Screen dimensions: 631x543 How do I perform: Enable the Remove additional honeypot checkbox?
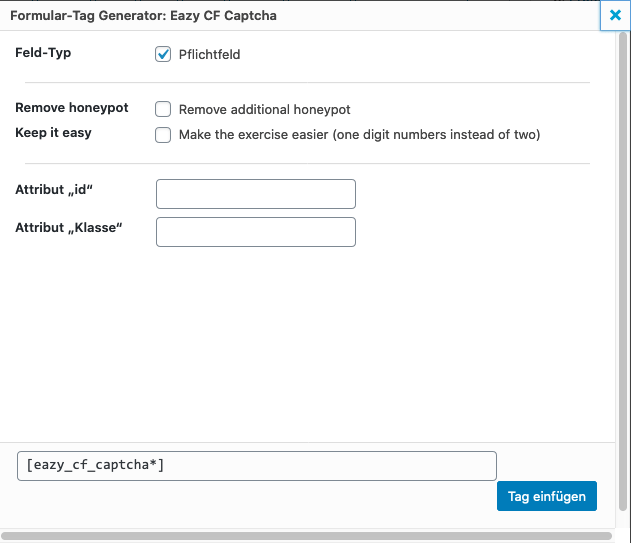(x=164, y=109)
